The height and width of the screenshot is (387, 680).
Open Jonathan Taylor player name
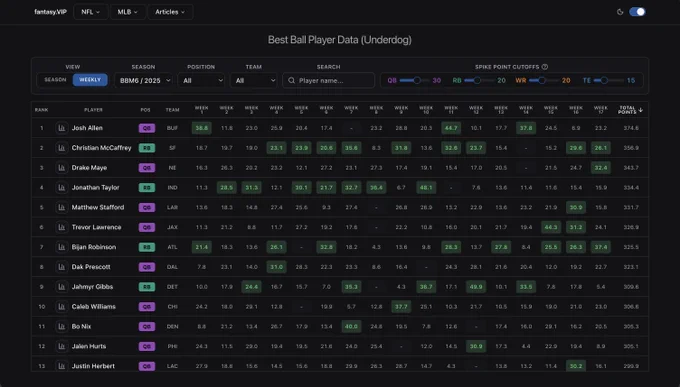[x=95, y=187]
